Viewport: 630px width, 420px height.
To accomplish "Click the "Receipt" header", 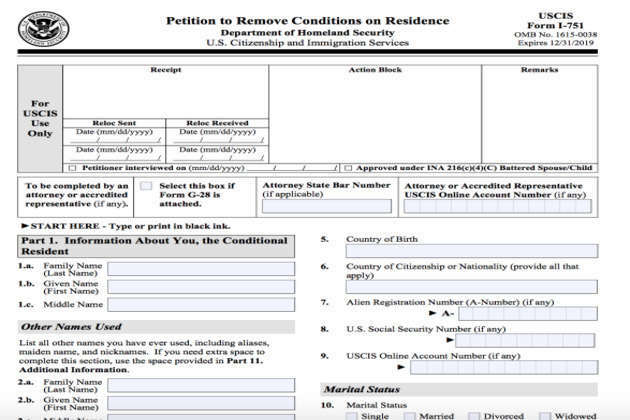I will pos(166,70).
